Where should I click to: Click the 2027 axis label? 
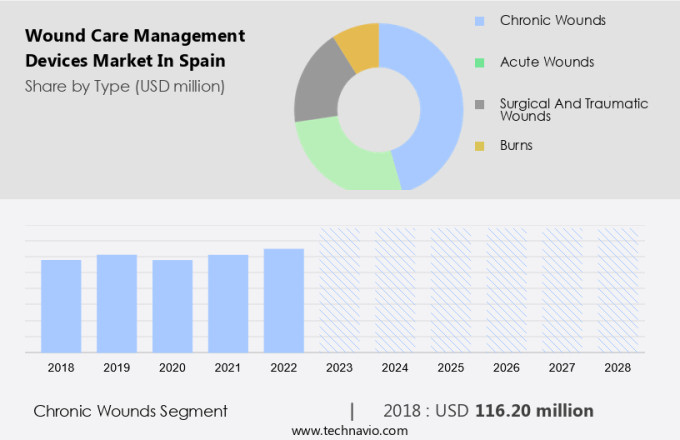pos(562,368)
